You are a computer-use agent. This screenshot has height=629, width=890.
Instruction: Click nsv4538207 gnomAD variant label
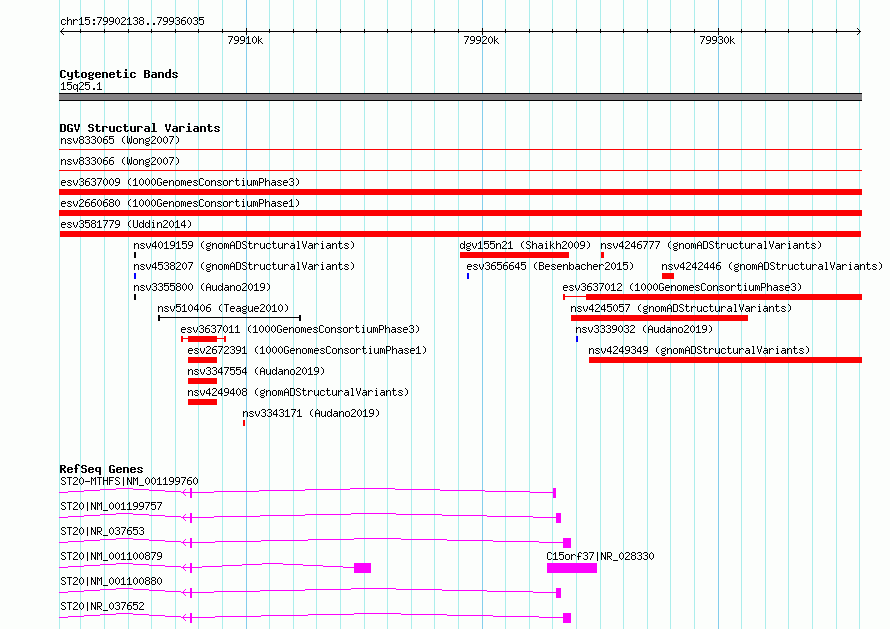(x=244, y=266)
